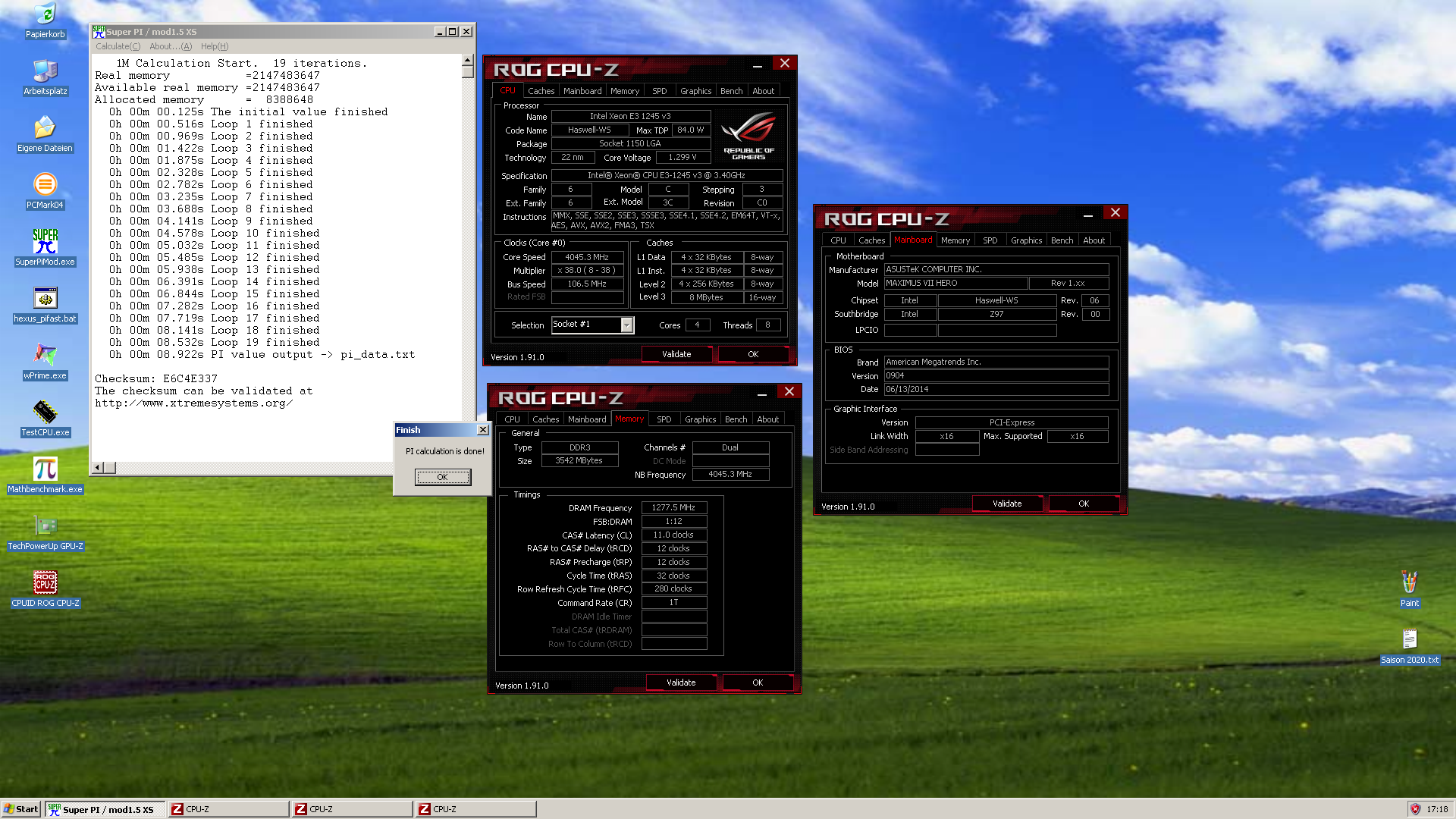Minimize the CPU-Z Memory window
1456x819 pixels.
tap(762, 393)
